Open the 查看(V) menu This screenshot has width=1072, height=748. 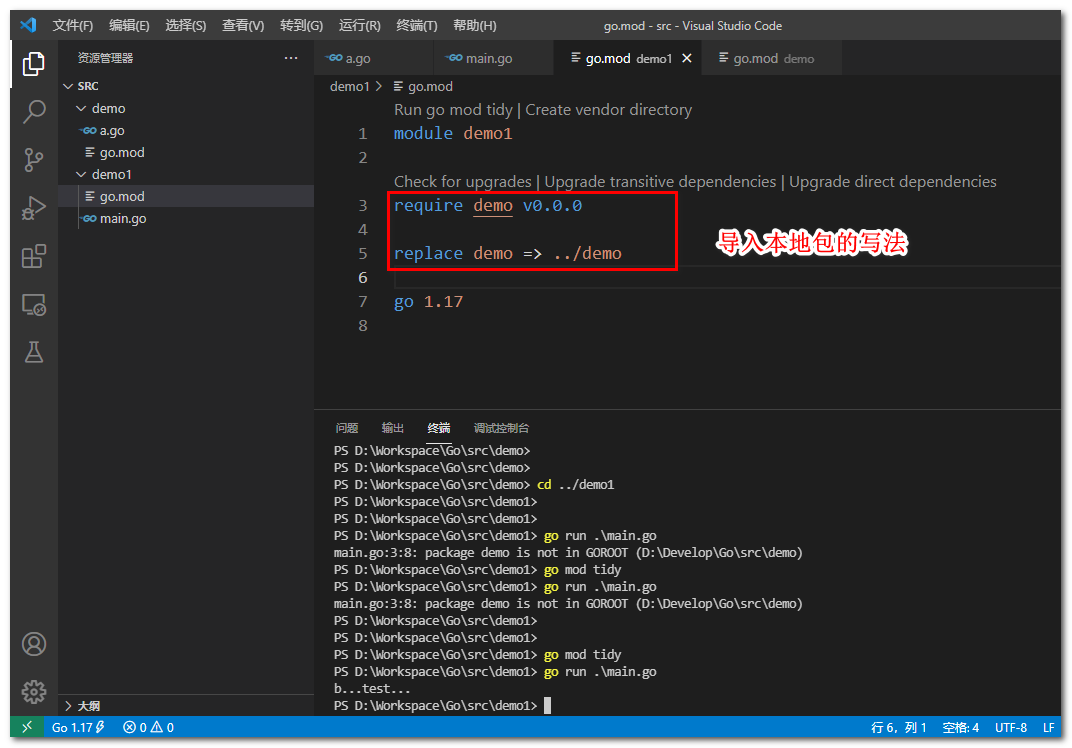[243, 25]
